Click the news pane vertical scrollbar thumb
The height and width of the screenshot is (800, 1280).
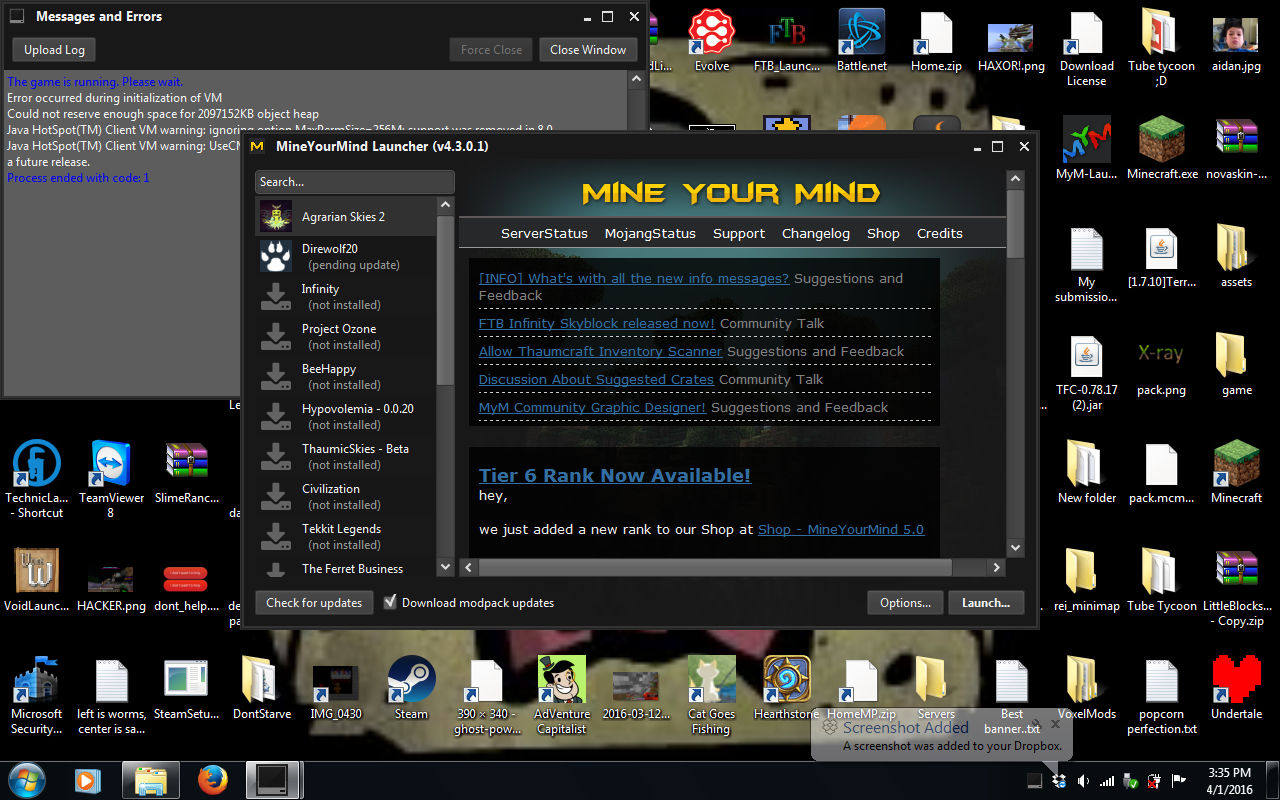[1015, 224]
